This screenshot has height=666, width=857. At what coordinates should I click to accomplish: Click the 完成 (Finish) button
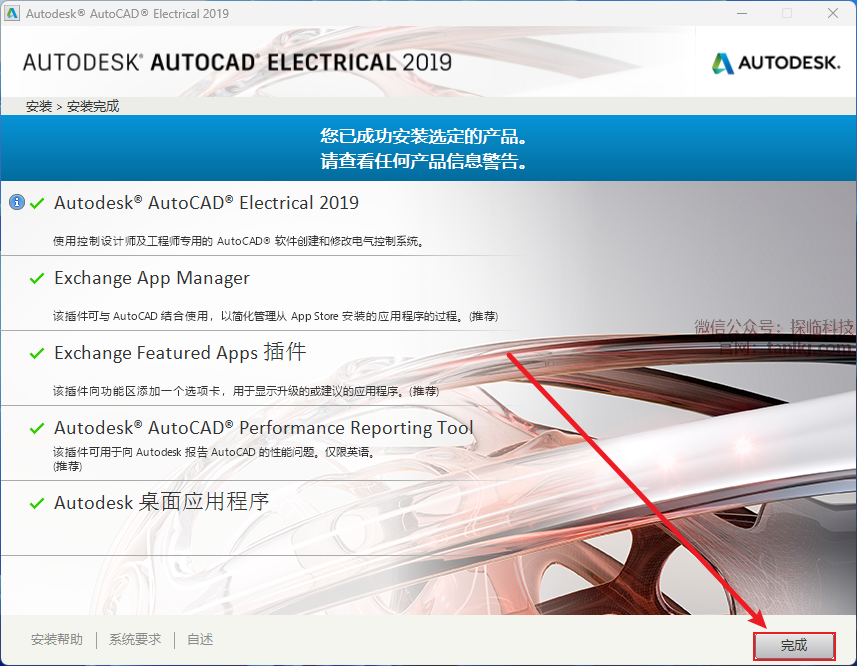coord(794,646)
